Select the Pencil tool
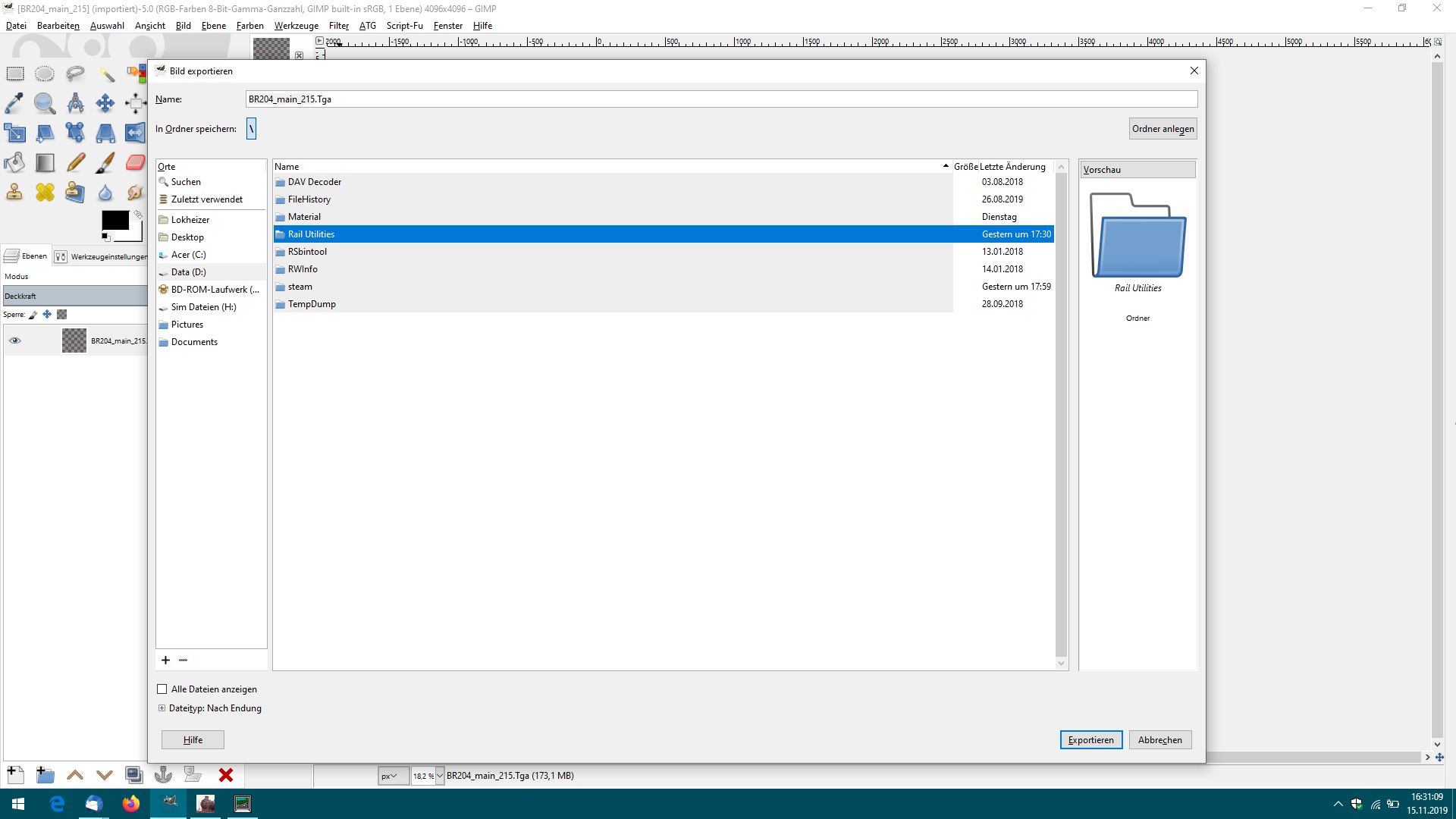This screenshot has height=819, width=1456. [75, 162]
